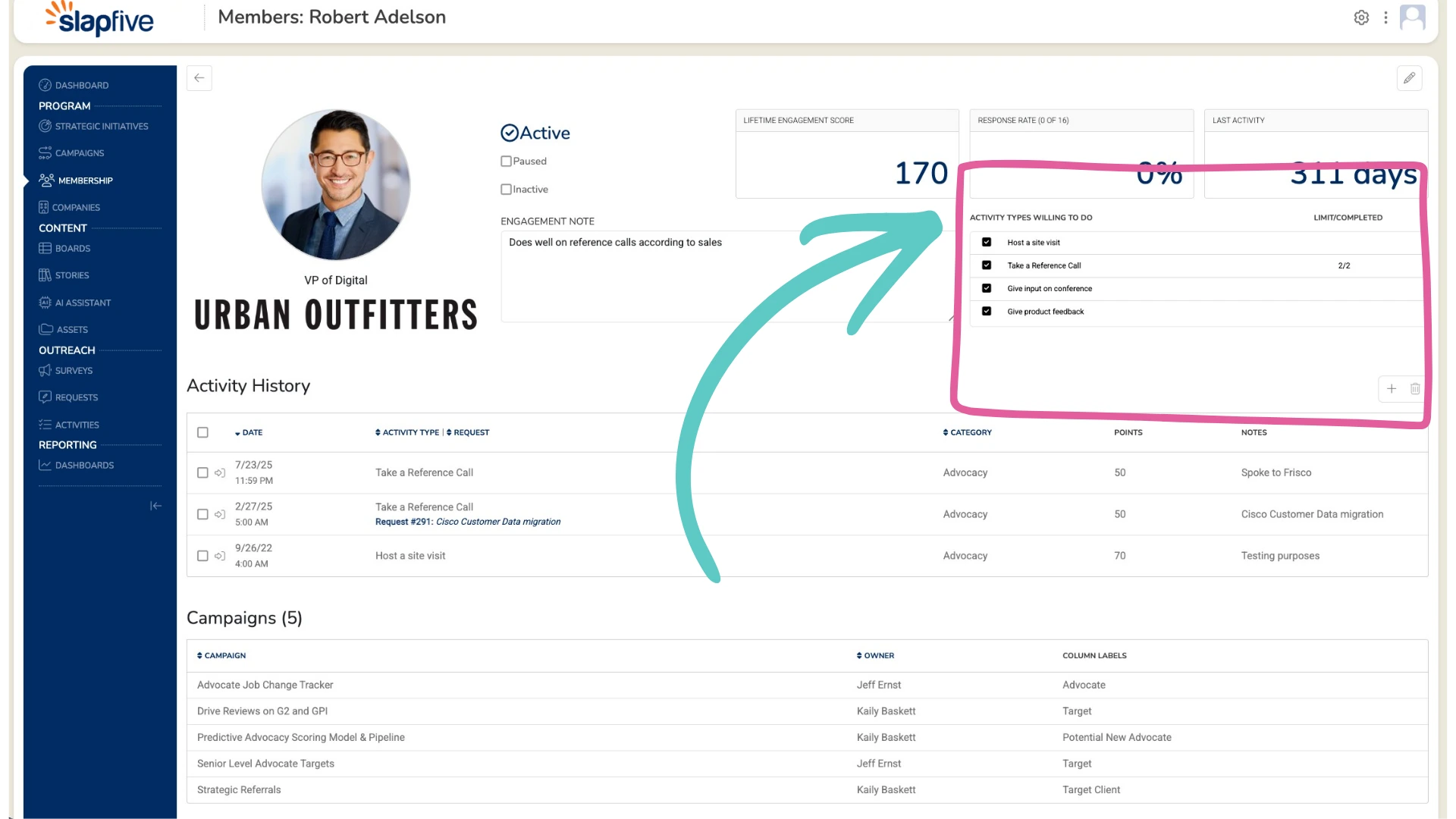Open settings gear icon in header
This screenshot has width=1456, height=819.
click(1361, 17)
